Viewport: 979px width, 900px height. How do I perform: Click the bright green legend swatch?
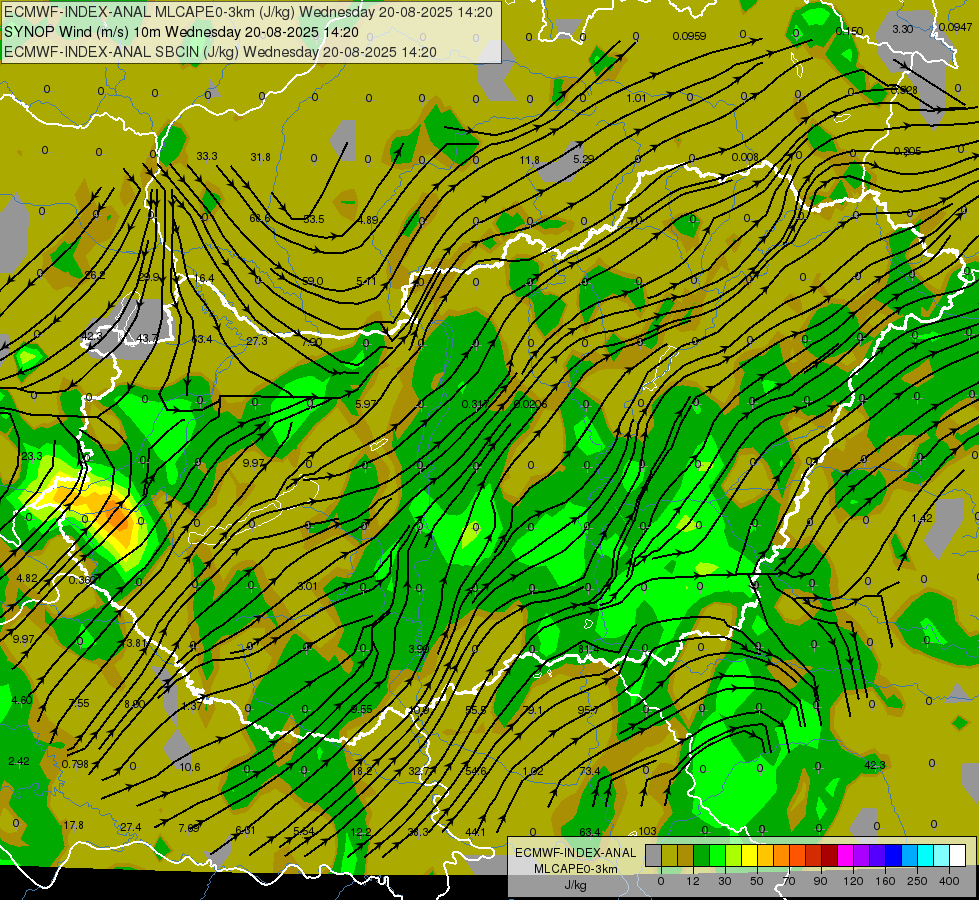point(718,855)
